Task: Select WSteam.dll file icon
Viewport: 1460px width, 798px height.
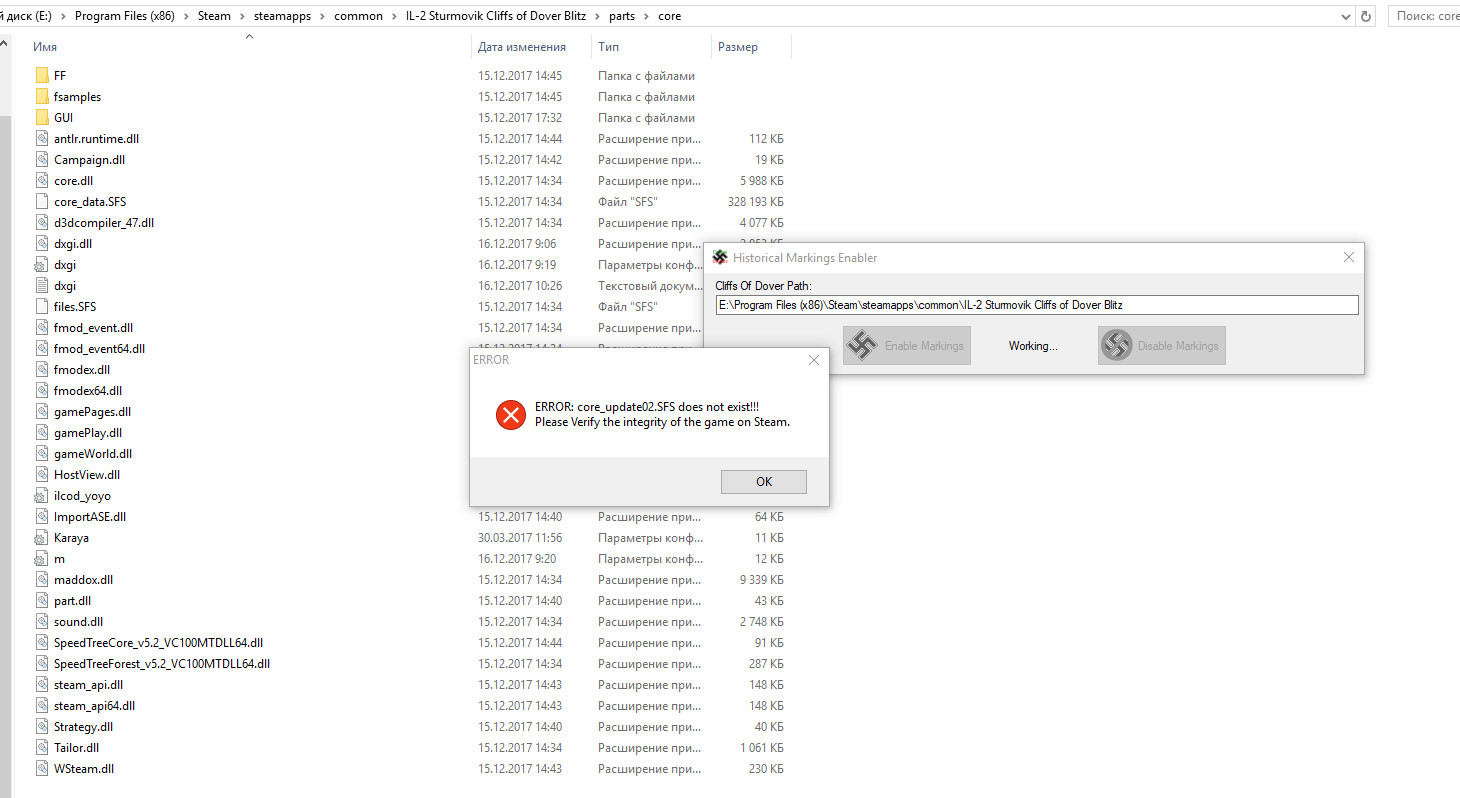Action: pyautogui.click(x=41, y=769)
